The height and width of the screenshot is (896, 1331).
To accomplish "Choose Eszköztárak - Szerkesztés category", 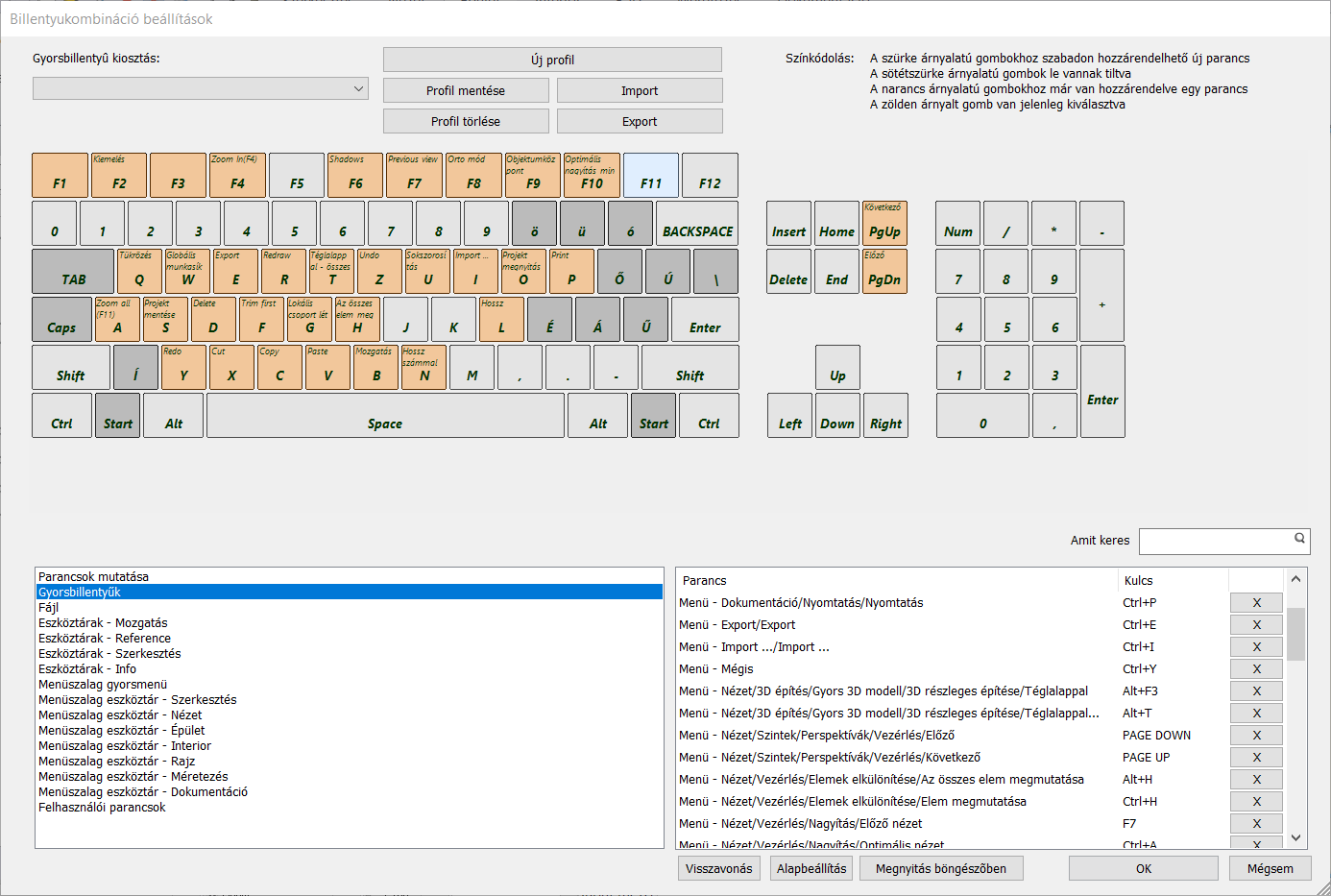I will (109, 654).
